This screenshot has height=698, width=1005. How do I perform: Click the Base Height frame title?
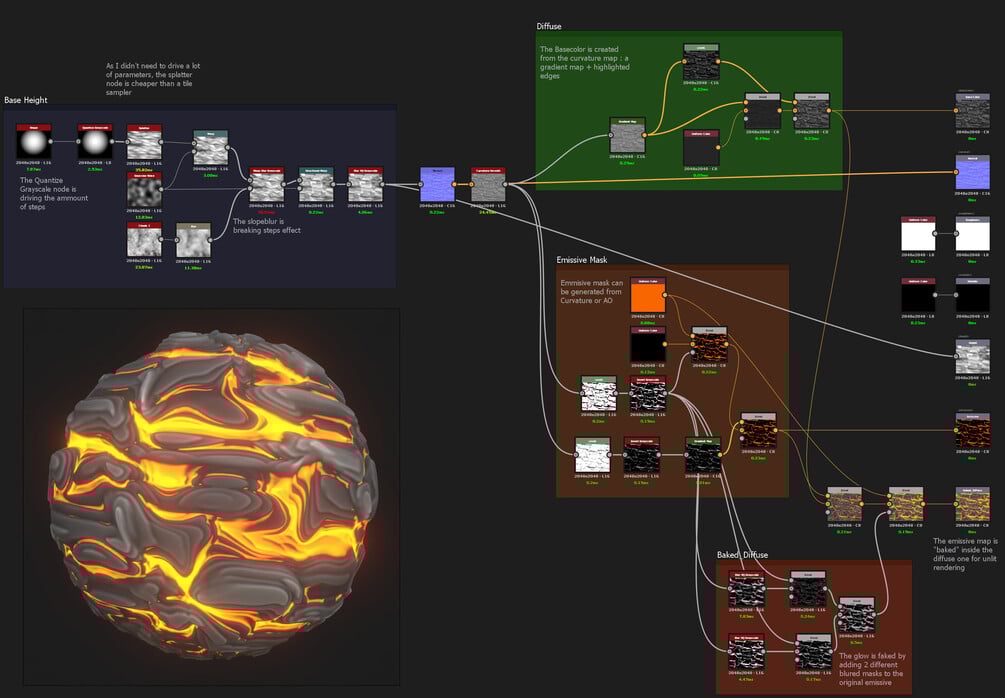26,100
